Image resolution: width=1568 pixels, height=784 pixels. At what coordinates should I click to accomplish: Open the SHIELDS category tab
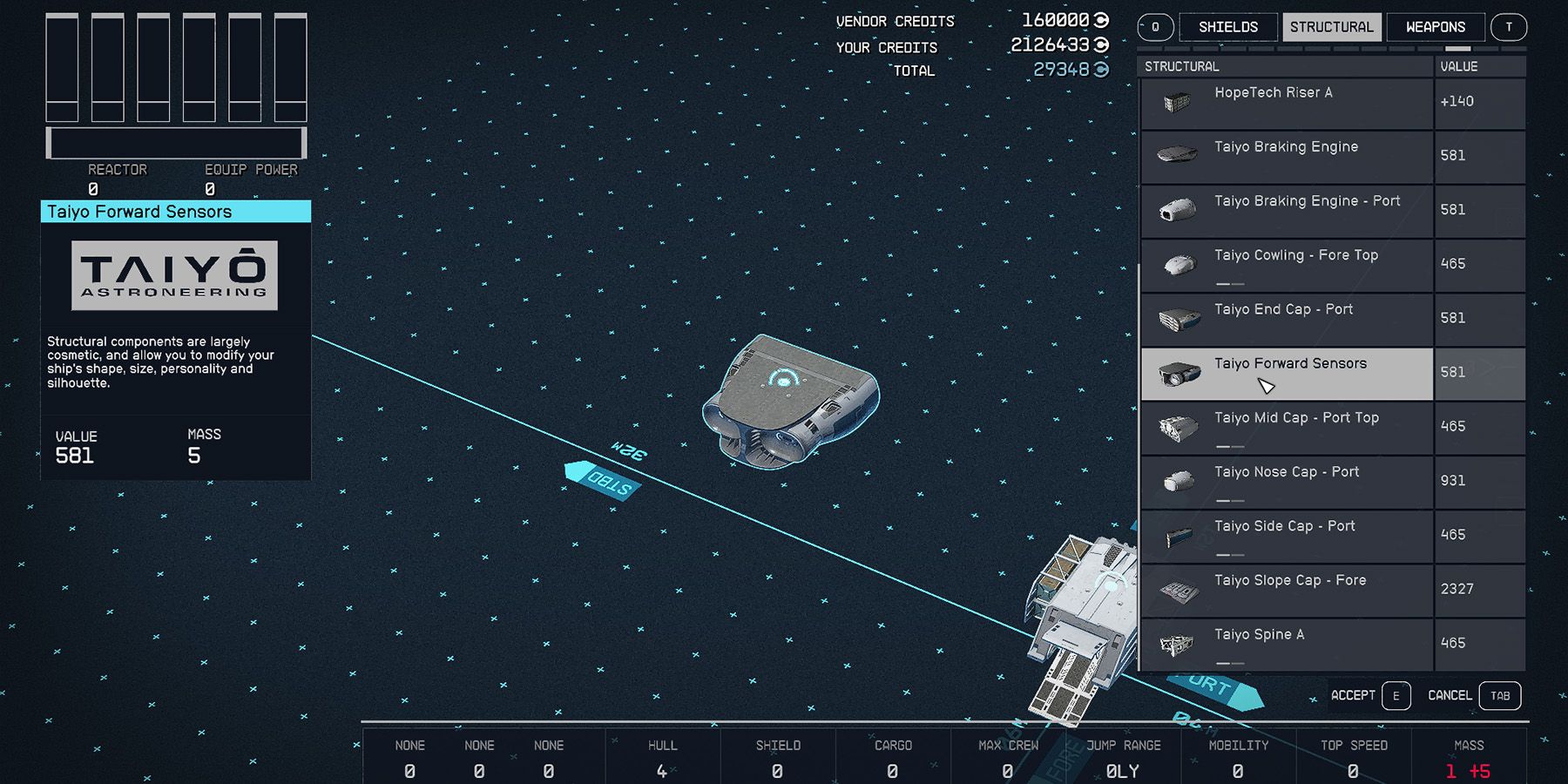click(x=1228, y=27)
